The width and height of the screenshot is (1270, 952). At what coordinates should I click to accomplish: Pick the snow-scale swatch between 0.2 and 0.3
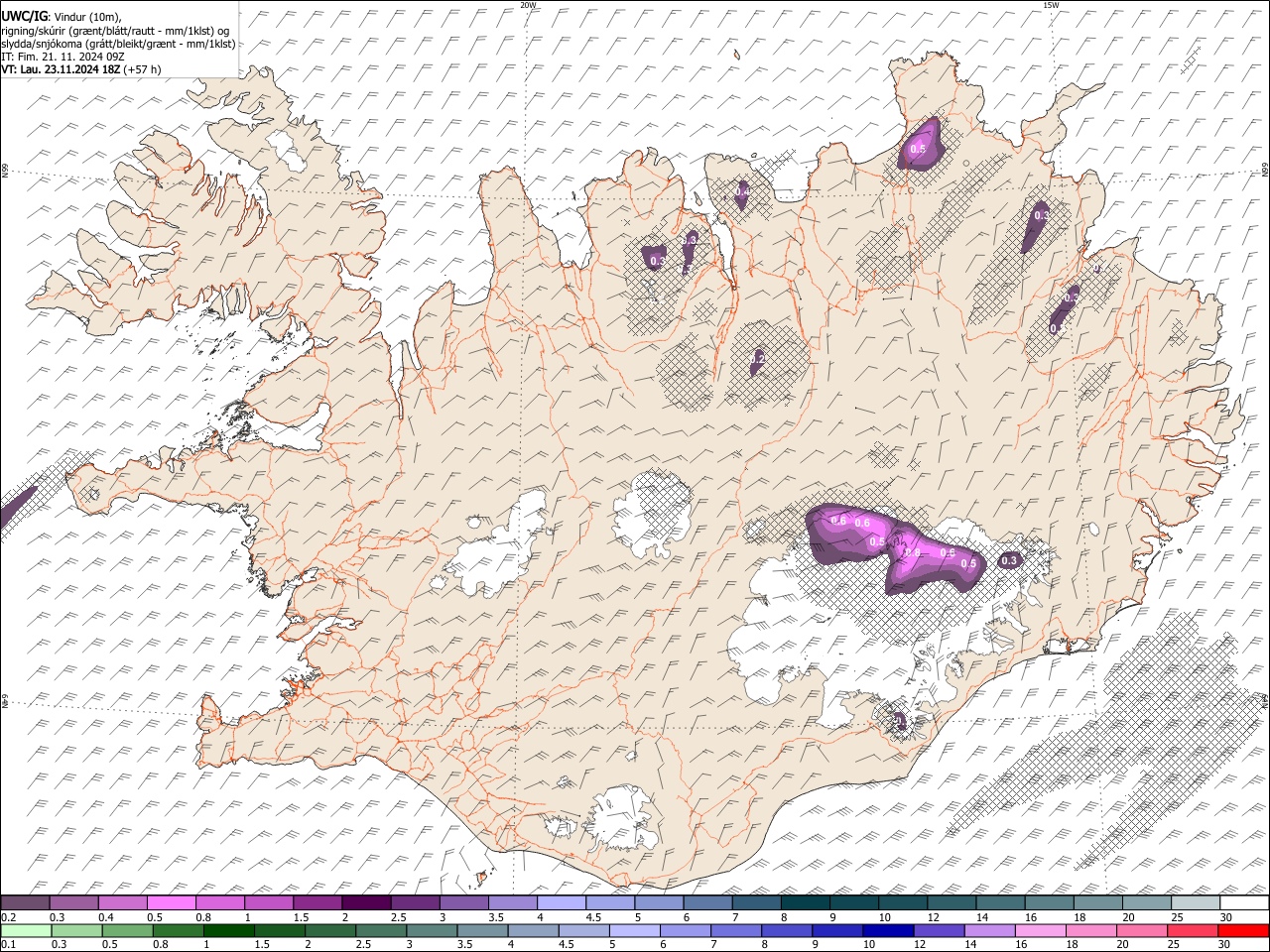(26, 902)
